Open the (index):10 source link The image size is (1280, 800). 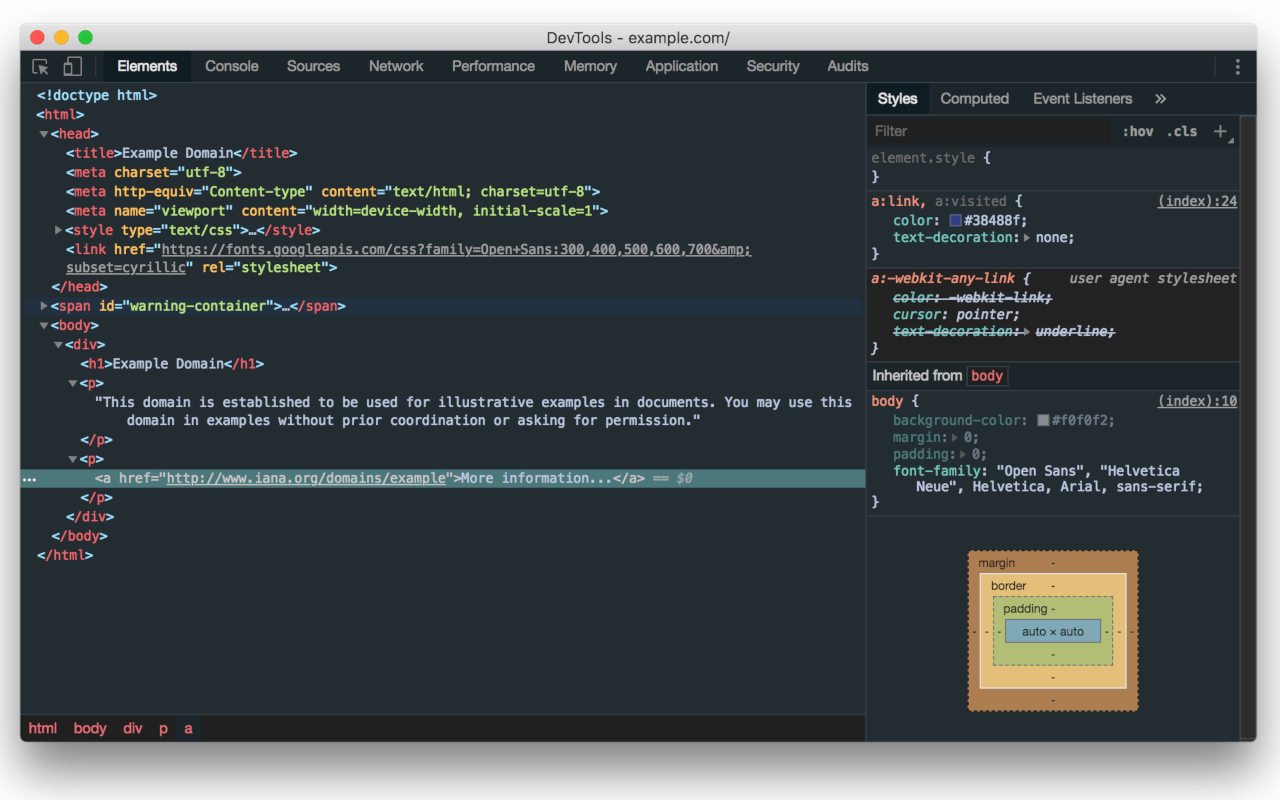click(1197, 401)
